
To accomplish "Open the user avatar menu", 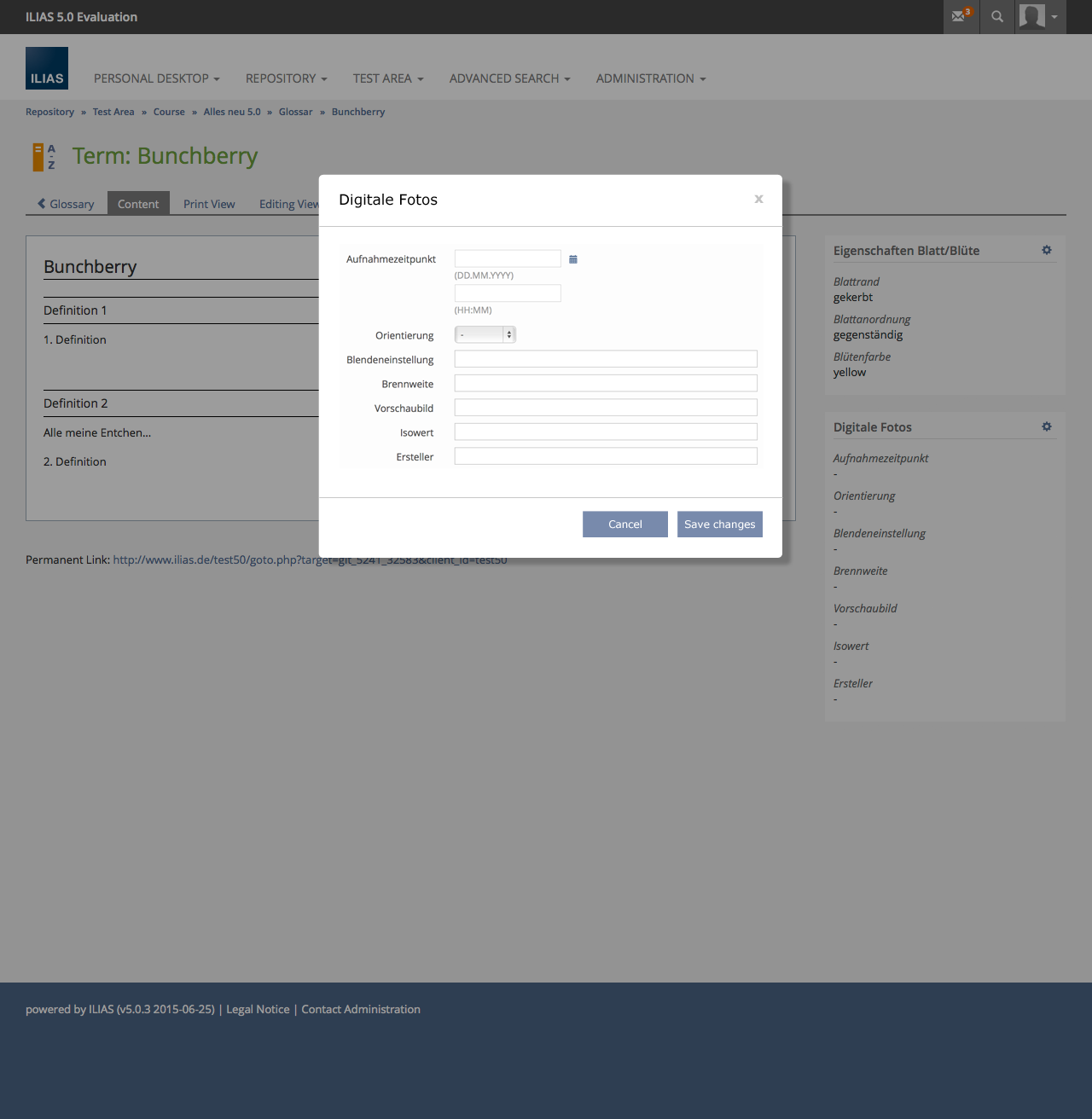I will coord(1040,16).
